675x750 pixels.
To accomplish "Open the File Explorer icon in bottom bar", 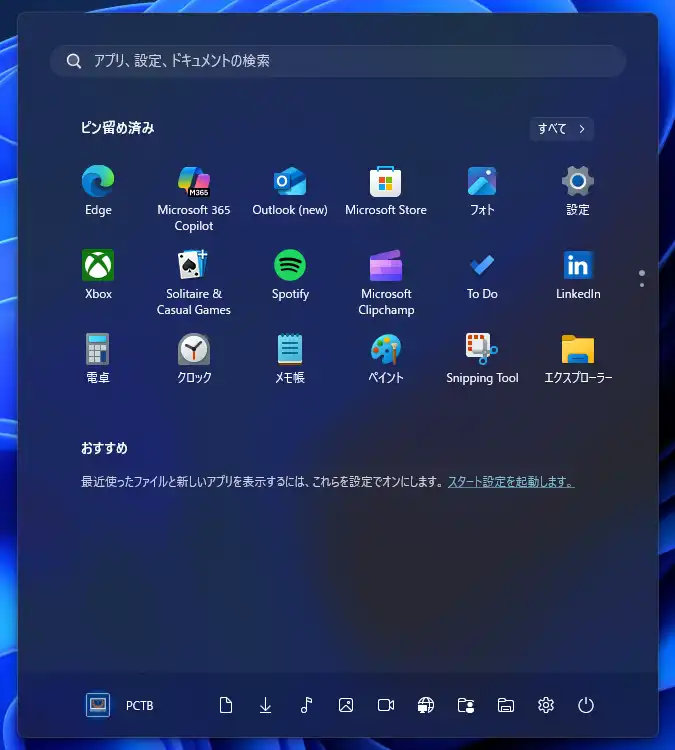I will (506, 705).
